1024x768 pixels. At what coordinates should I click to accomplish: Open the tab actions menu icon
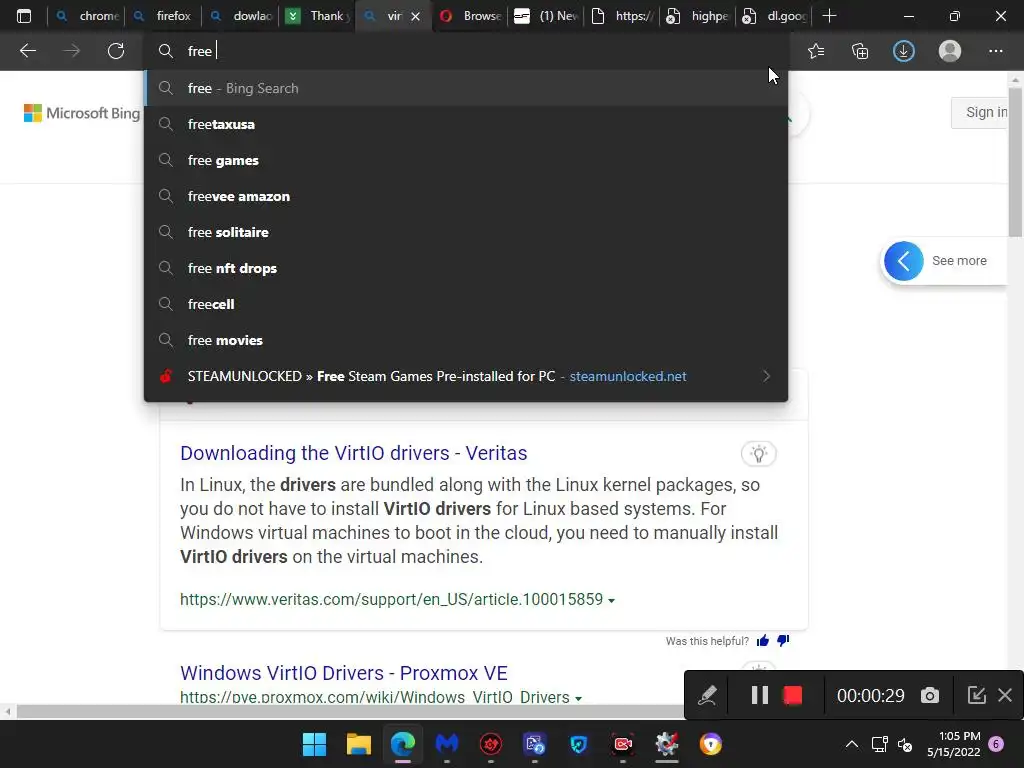[x=24, y=16]
